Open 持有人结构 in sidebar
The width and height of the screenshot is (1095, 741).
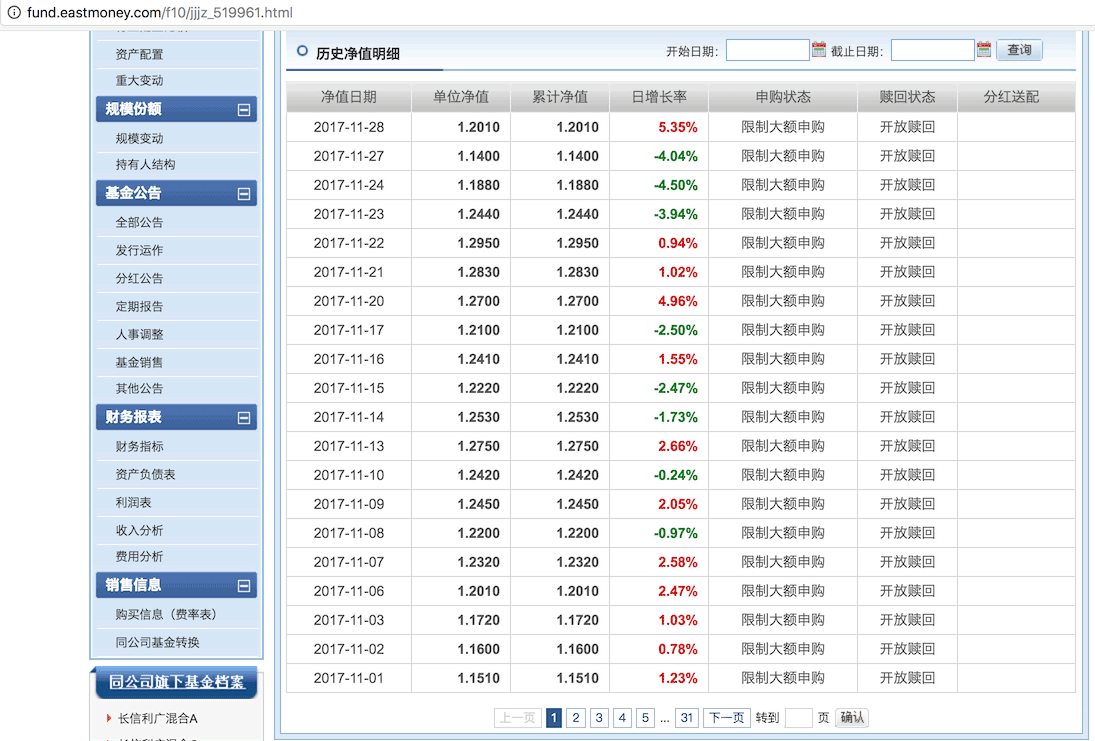pyautogui.click(x=145, y=164)
